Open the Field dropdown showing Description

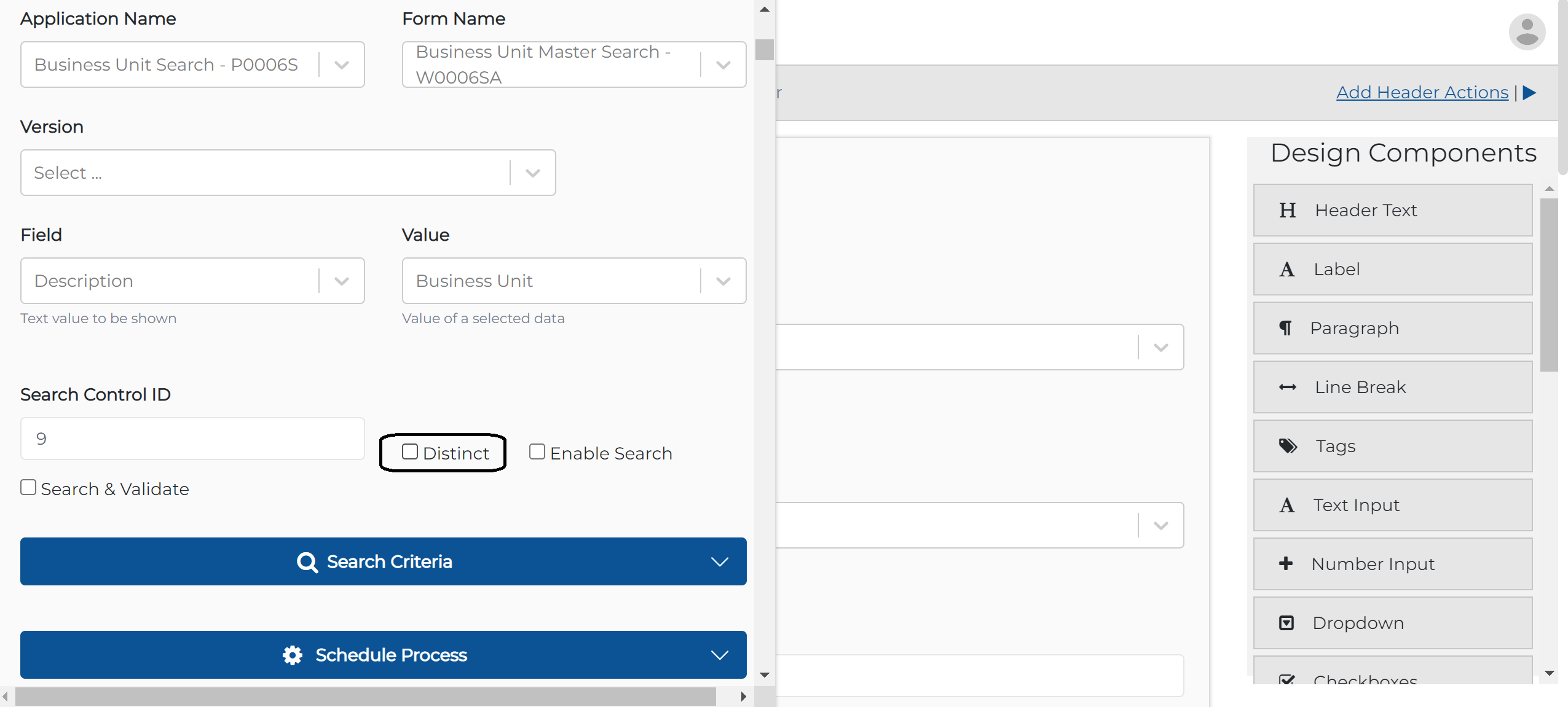(x=341, y=281)
